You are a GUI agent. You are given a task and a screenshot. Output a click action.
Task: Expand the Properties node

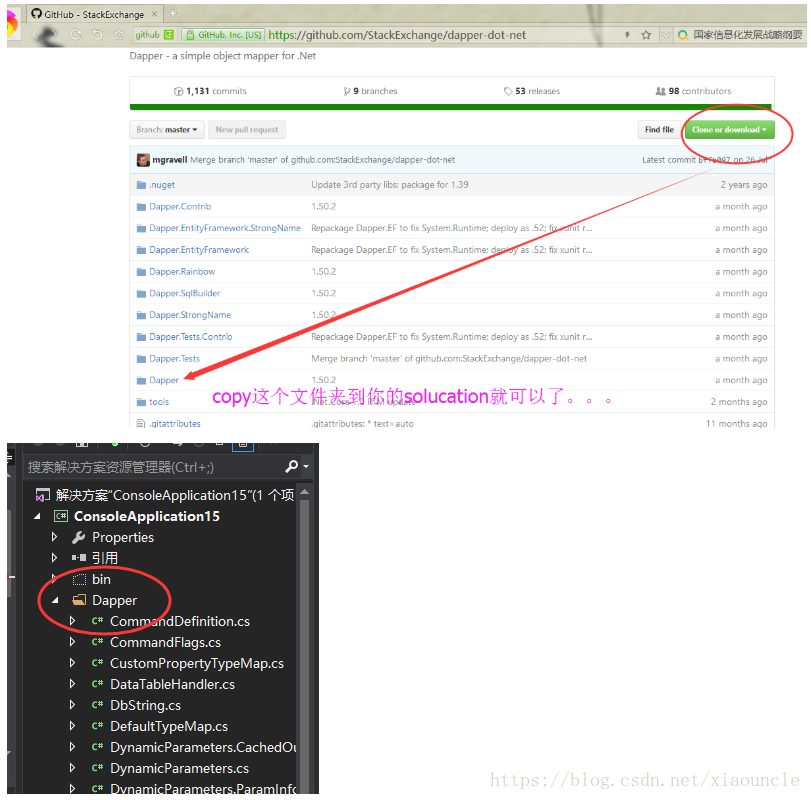[x=54, y=537]
